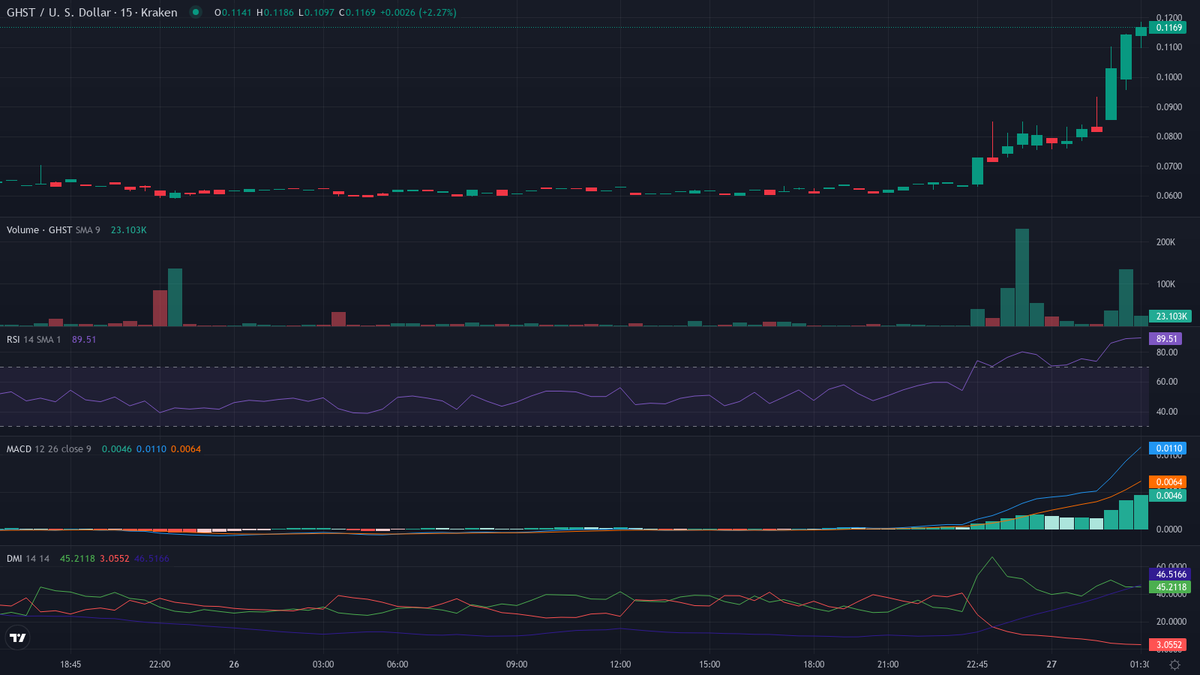Click the 27 date label on time axis
This screenshot has width=1200, height=675.
tap(1052, 663)
